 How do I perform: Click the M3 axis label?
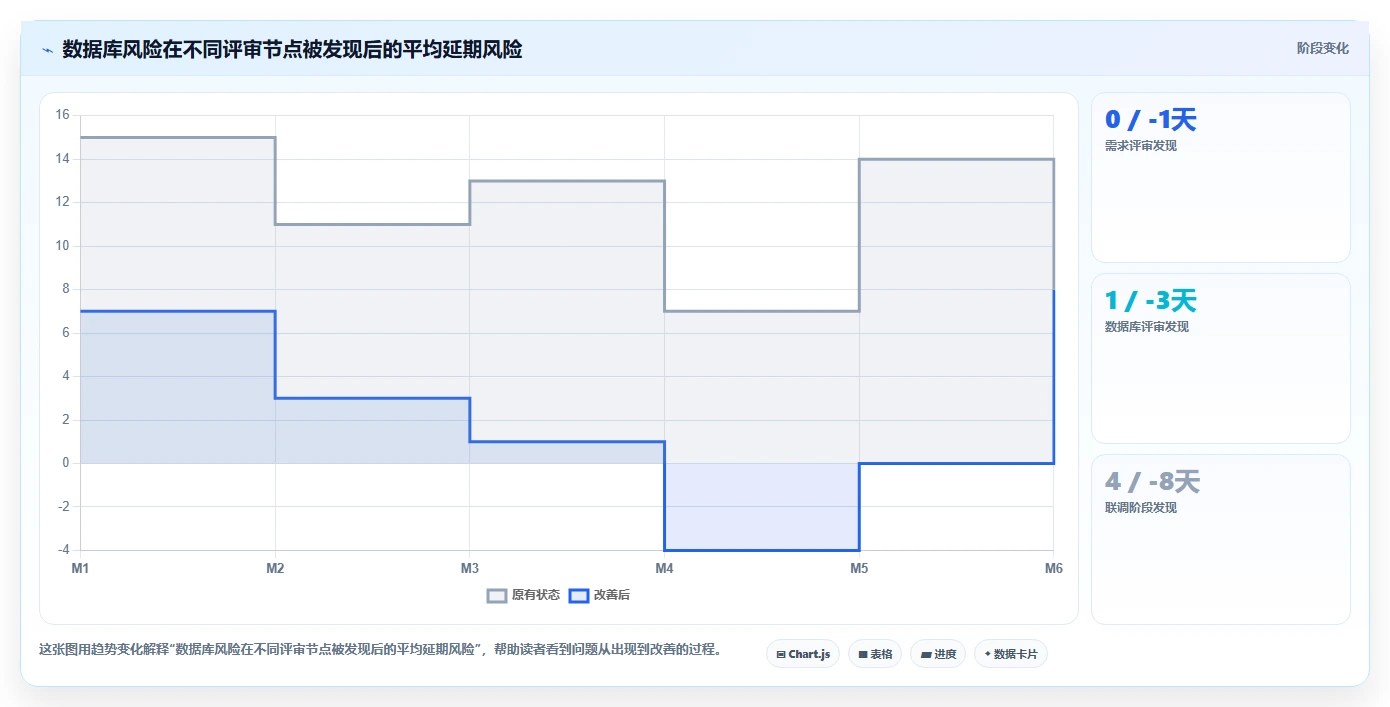pyautogui.click(x=469, y=568)
